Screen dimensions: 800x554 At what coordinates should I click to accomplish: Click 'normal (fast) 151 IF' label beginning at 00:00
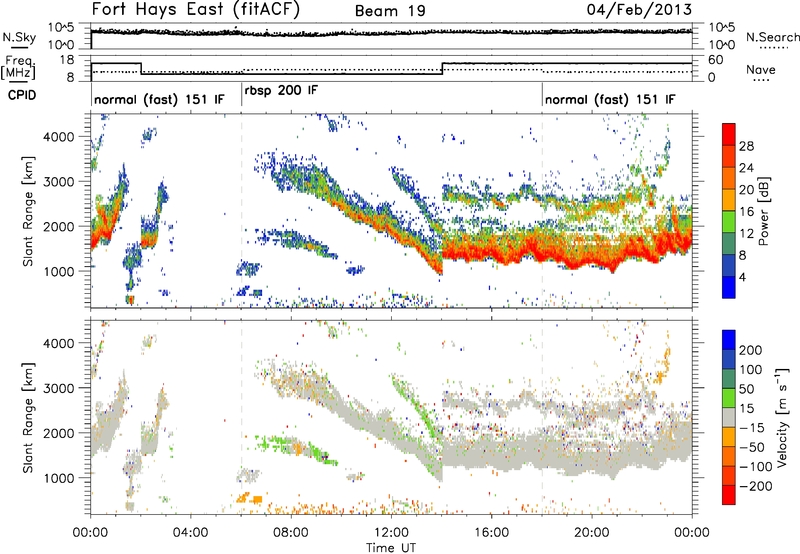(x=159, y=99)
